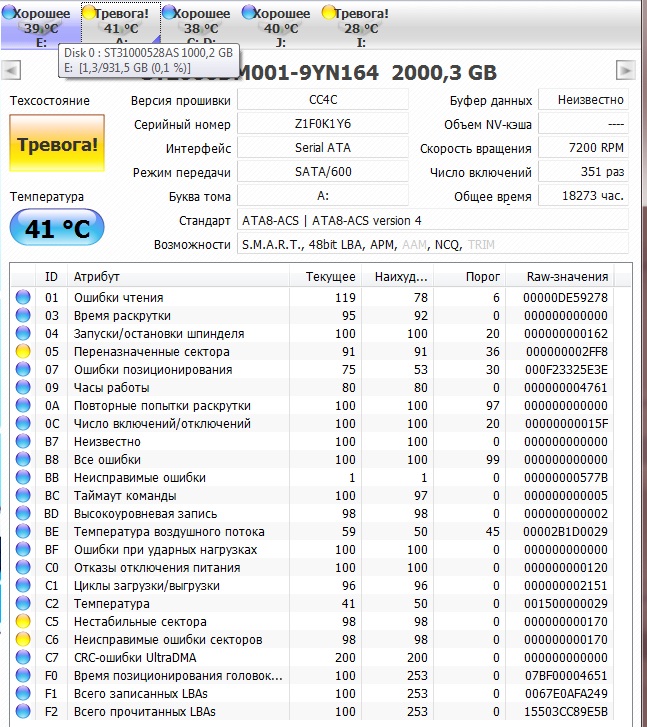Click the Текущее column header
This screenshot has width=647, height=727.
326,277
